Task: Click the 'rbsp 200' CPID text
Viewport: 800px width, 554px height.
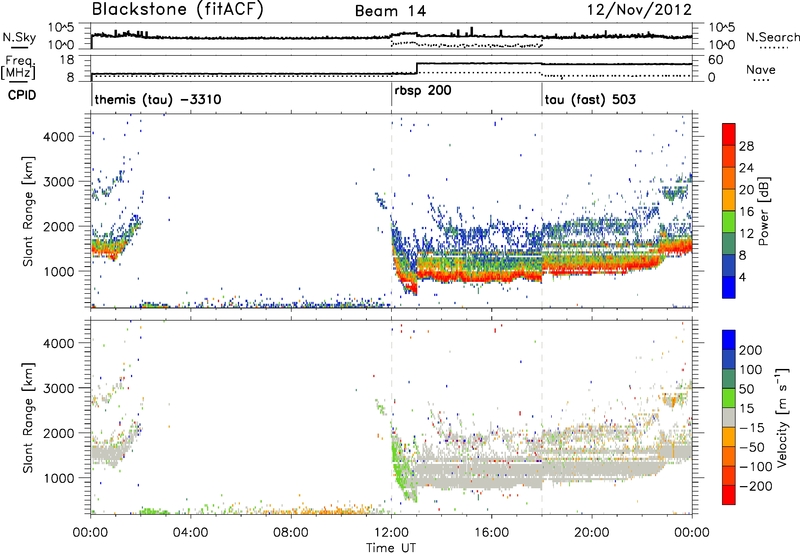Action: click(x=423, y=91)
